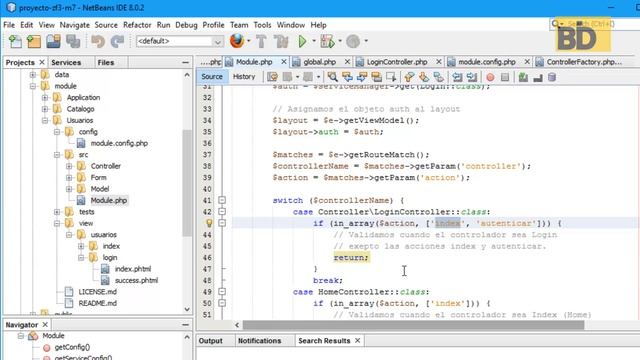
Task: Click the Shift Line Left icon
Action: [x=457, y=77]
